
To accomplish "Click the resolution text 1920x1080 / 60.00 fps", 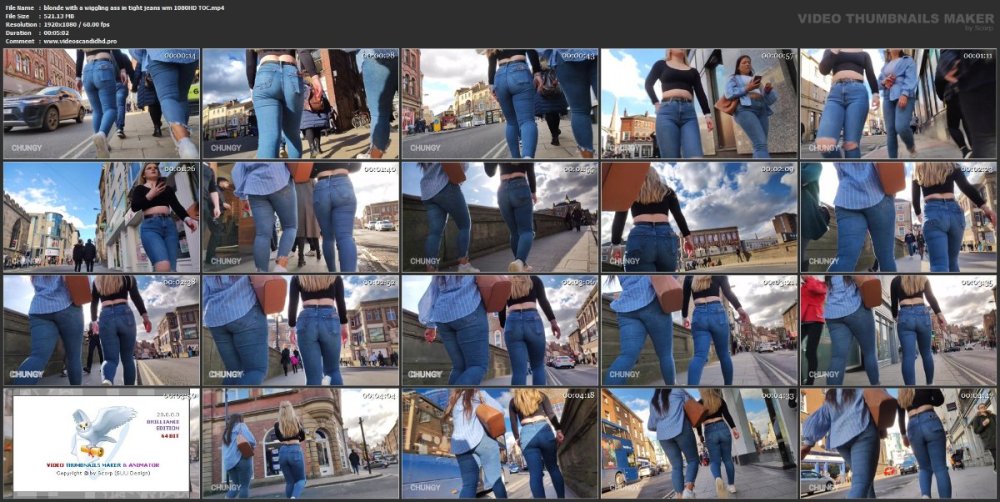I will (x=77, y=24).
